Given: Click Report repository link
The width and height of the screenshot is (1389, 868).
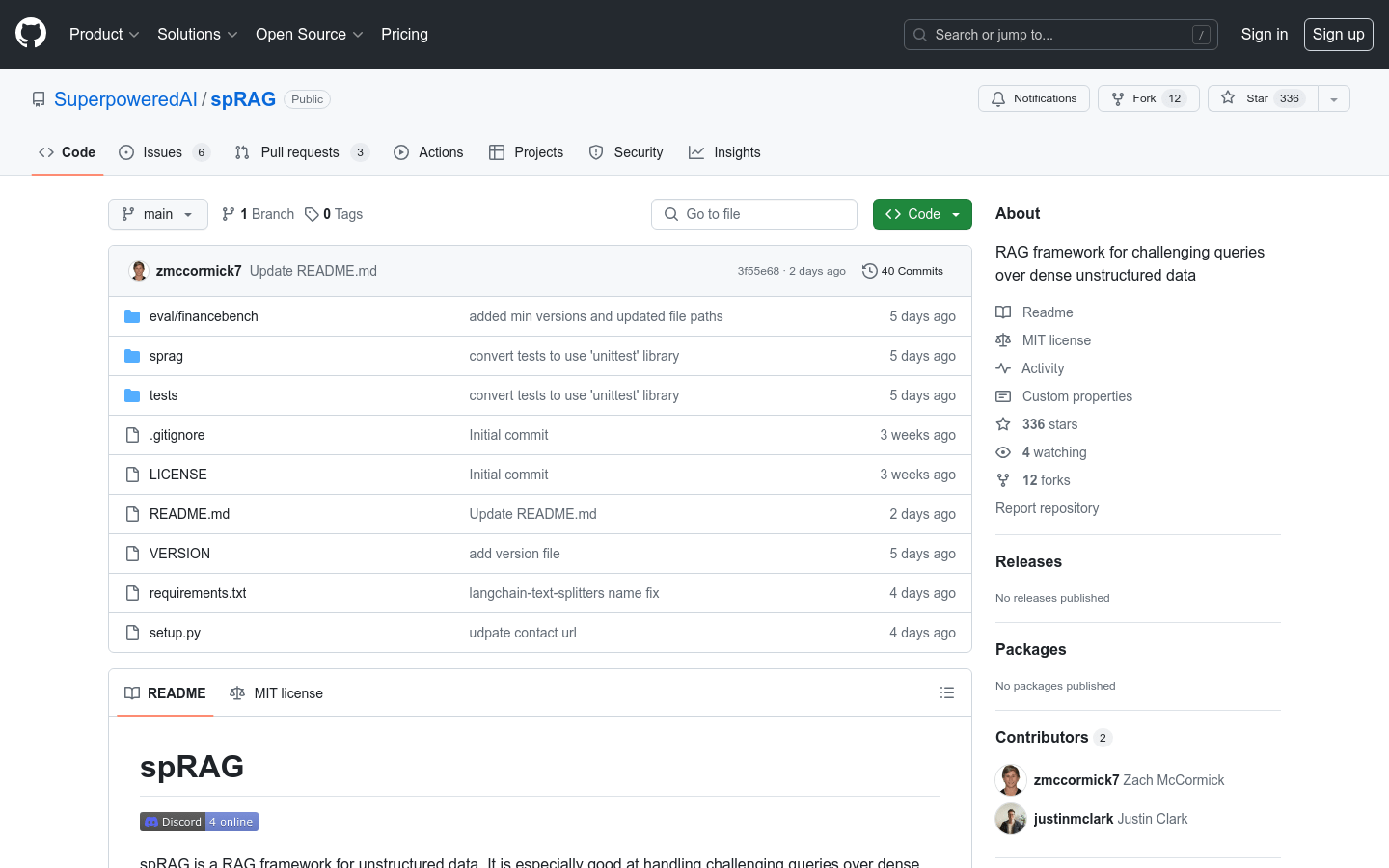Looking at the screenshot, I should pyautogui.click(x=1047, y=508).
